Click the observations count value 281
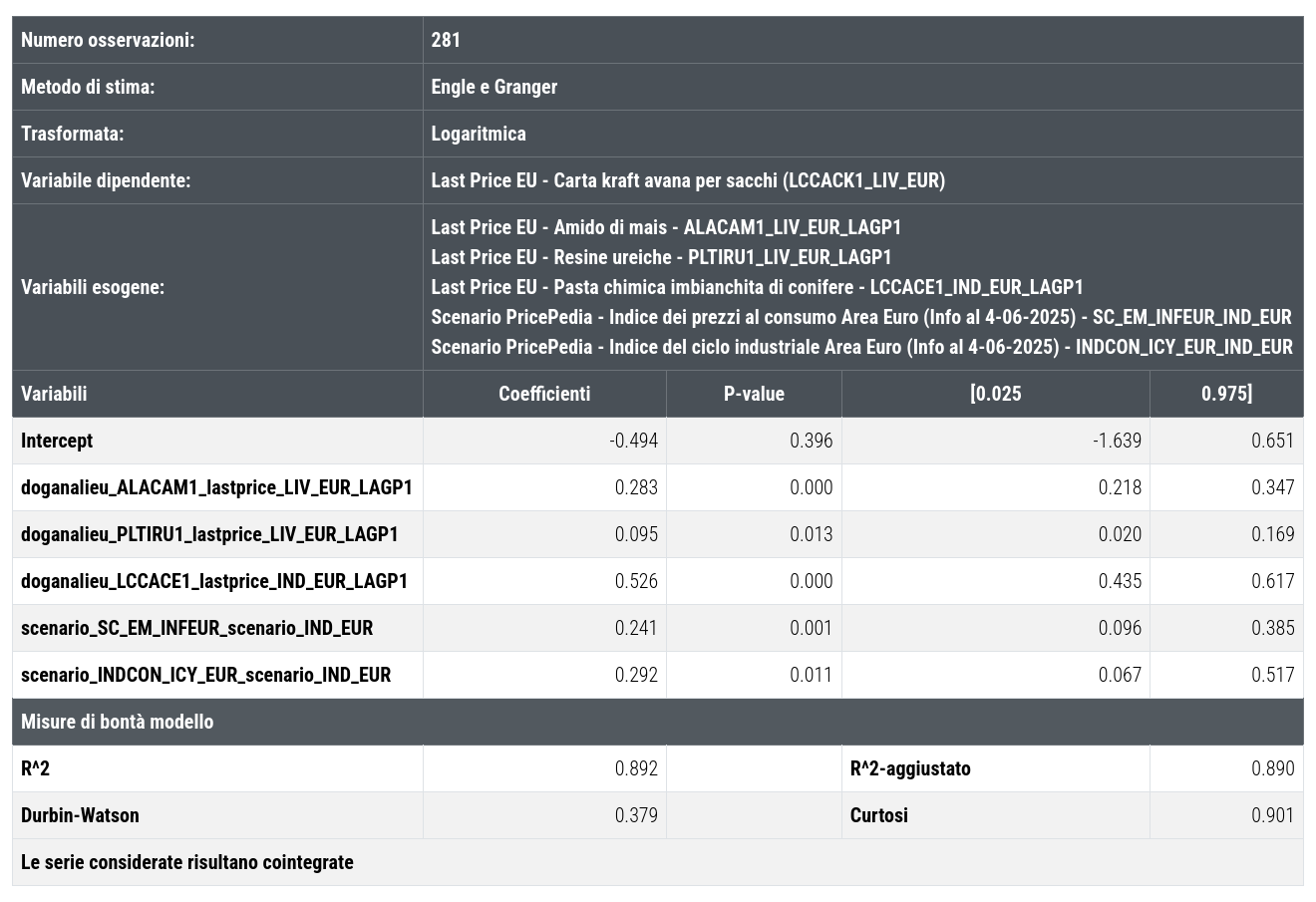Image resolution: width=1316 pixels, height=902 pixels. pyautogui.click(x=446, y=40)
